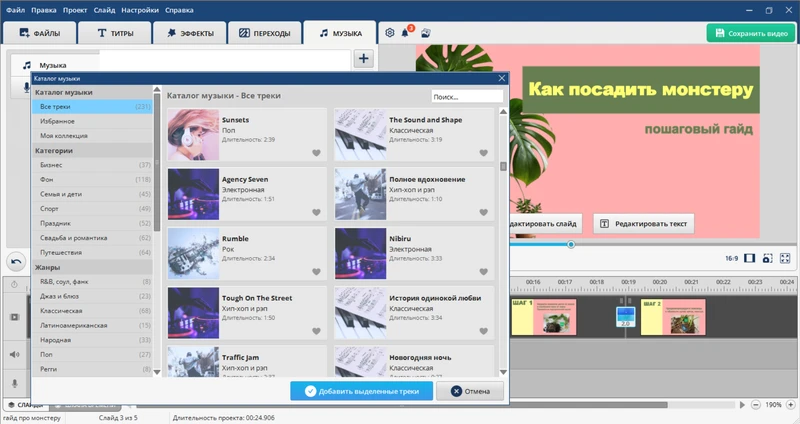Click Добавить выделенные треки button
The width and height of the screenshot is (800, 424).
click(x=362, y=391)
